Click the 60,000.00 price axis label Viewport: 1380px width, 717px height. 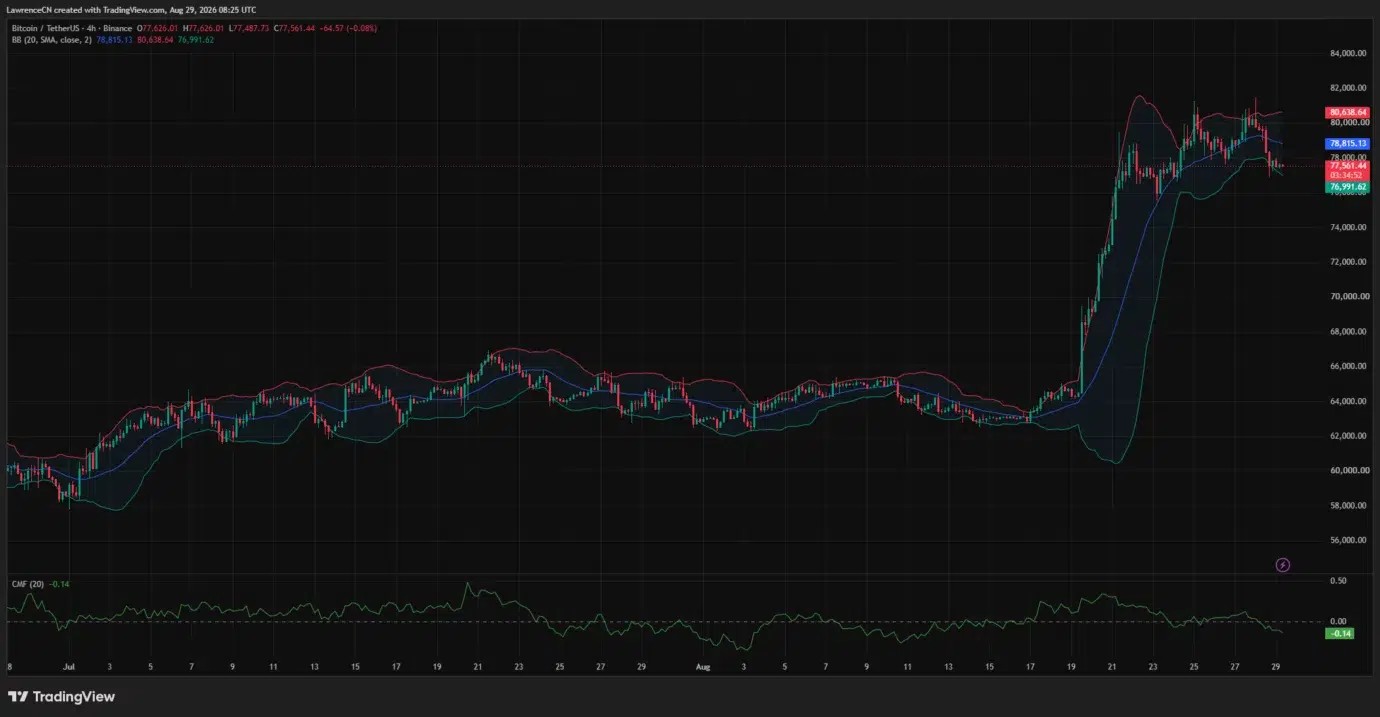click(x=1348, y=470)
